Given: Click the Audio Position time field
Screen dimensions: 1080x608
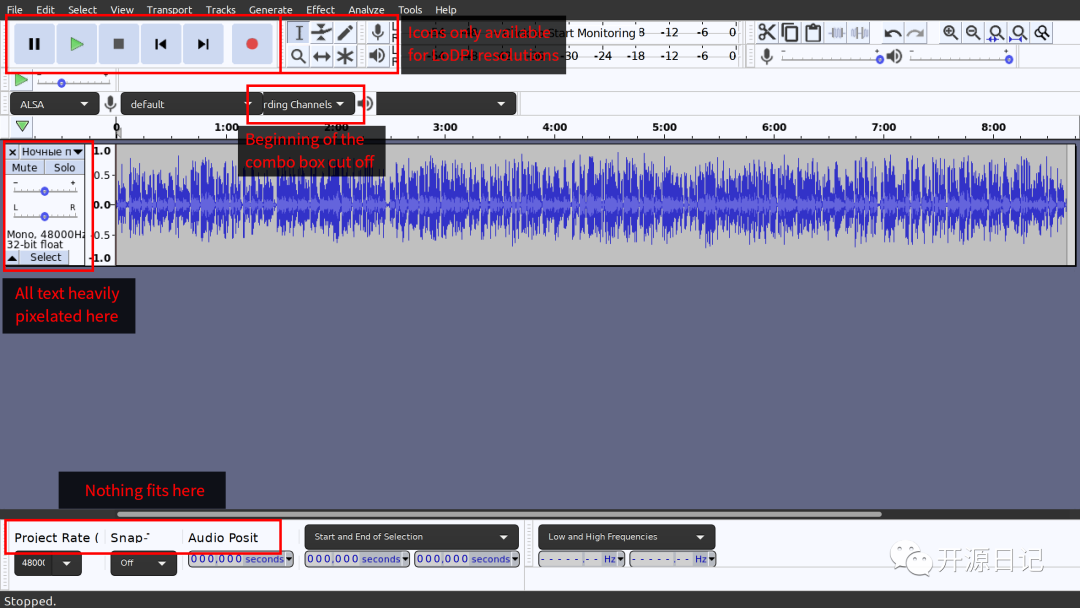Looking at the screenshot, I should tap(241, 559).
